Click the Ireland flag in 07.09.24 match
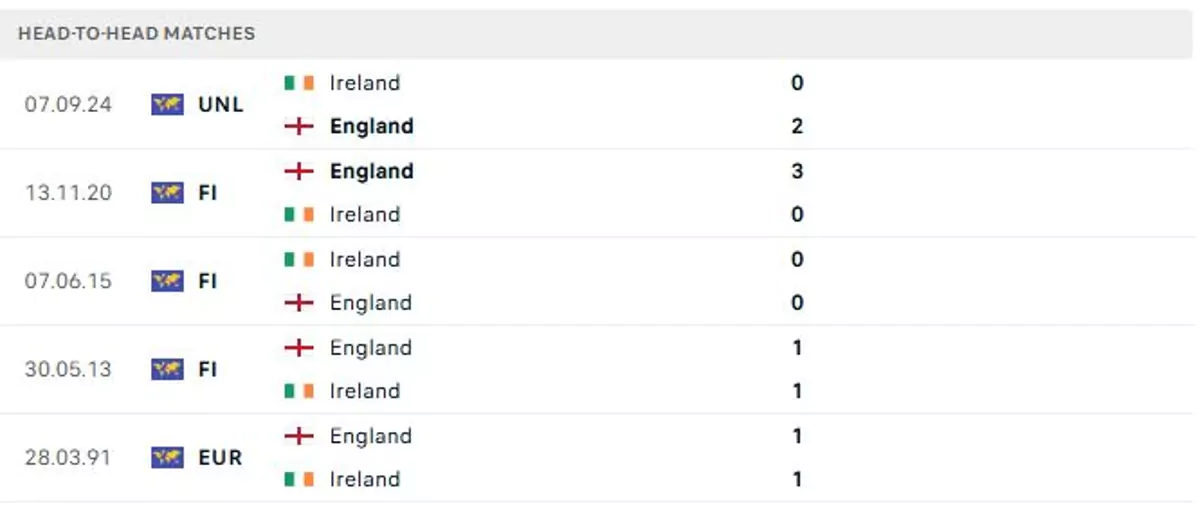 (299, 83)
